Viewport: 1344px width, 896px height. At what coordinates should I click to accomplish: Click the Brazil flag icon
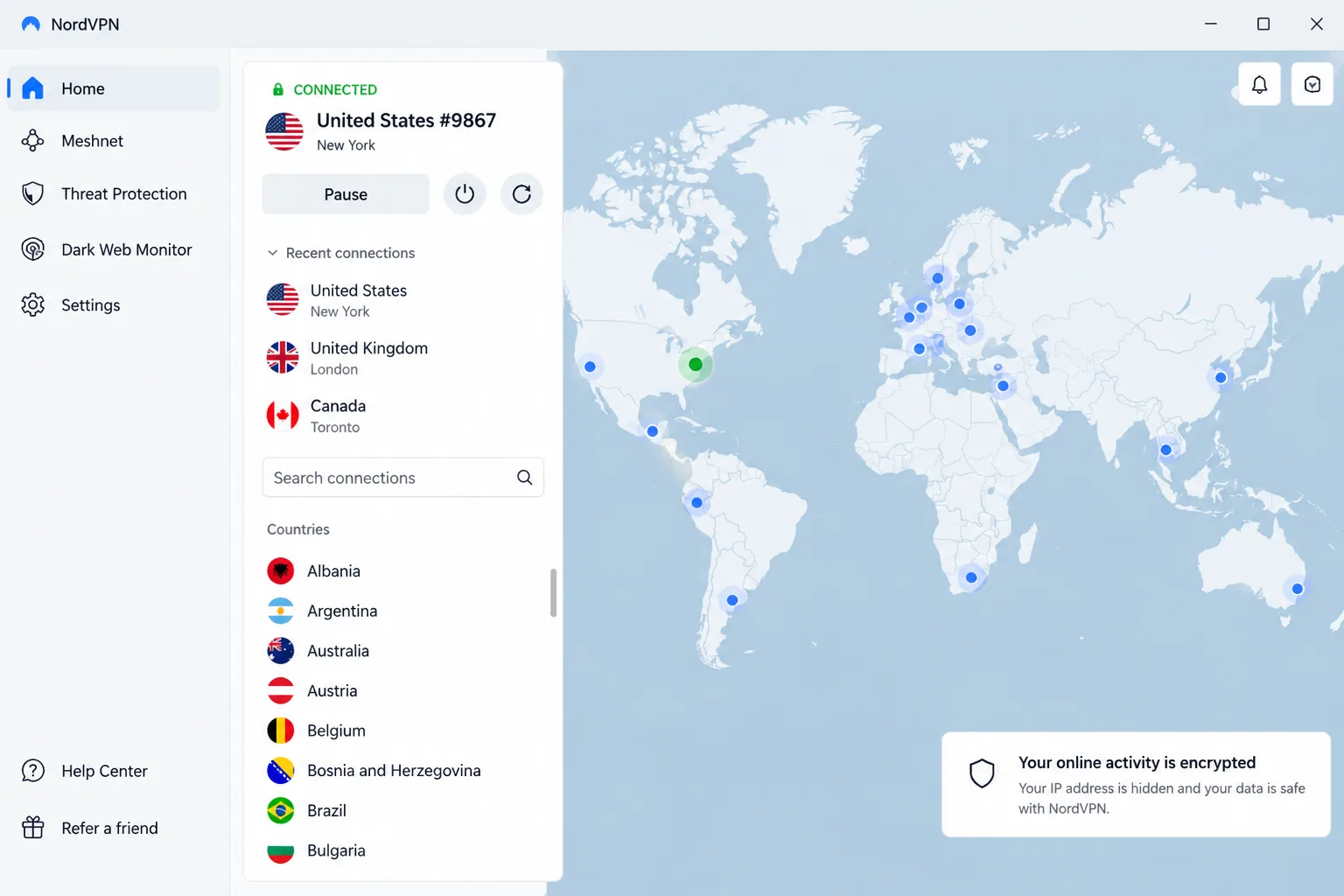[281, 811]
